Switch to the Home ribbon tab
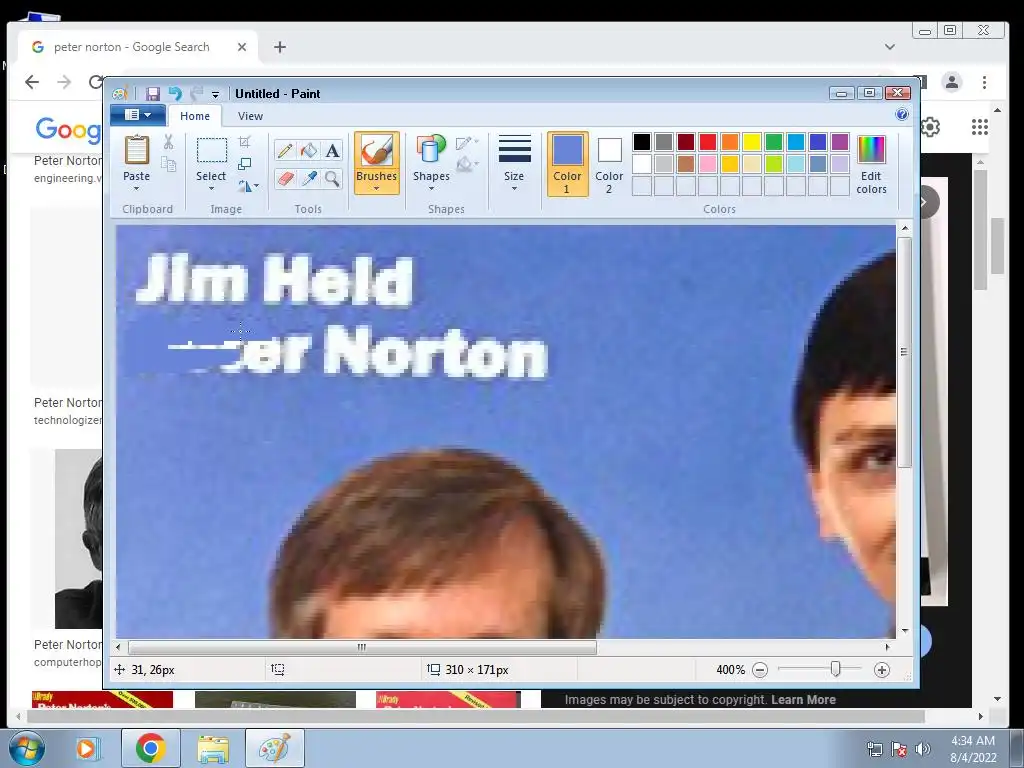The width and height of the screenshot is (1024, 768). [x=195, y=116]
